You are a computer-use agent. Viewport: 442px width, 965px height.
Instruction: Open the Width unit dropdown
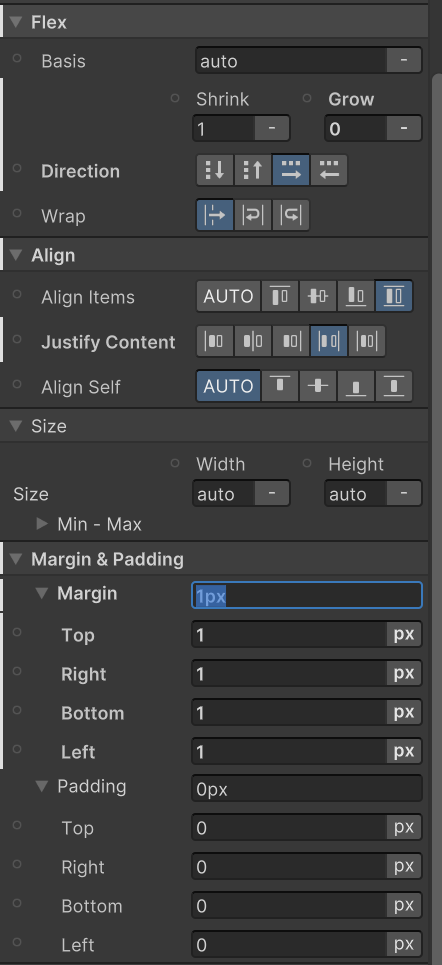point(271,494)
